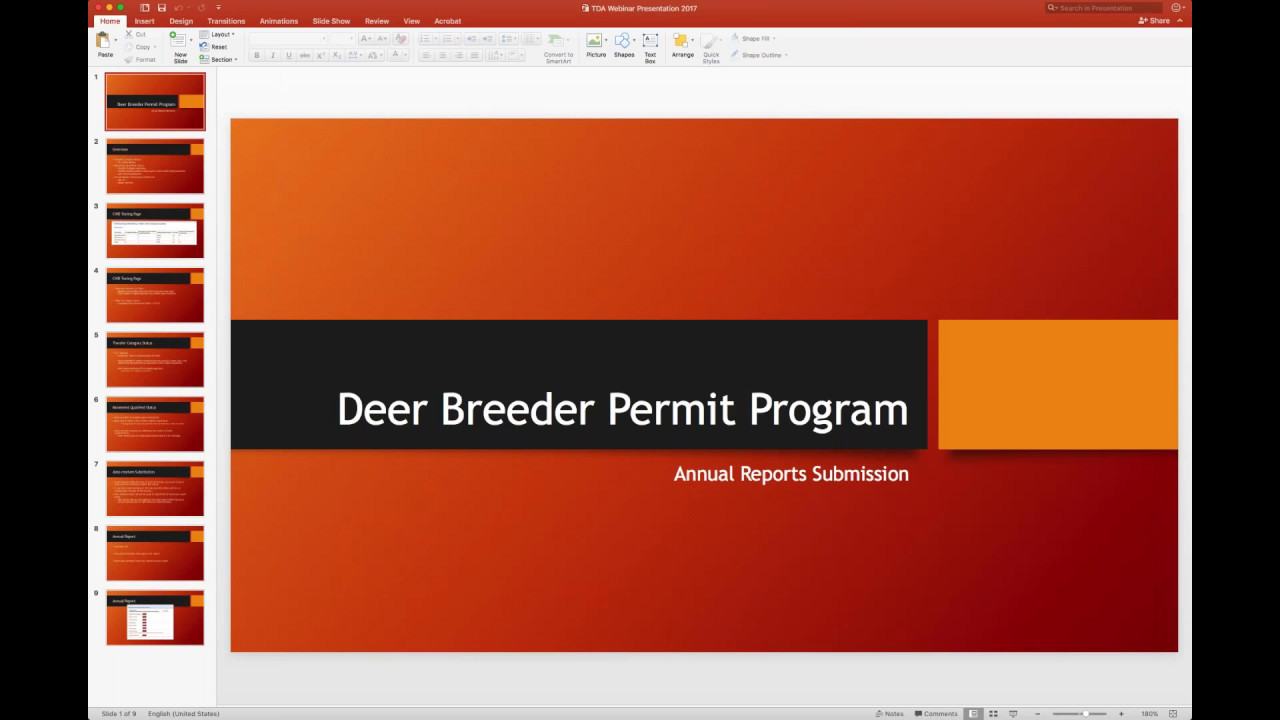
Task: Toggle Underline formatting
Action: click(x=289, y=55)
